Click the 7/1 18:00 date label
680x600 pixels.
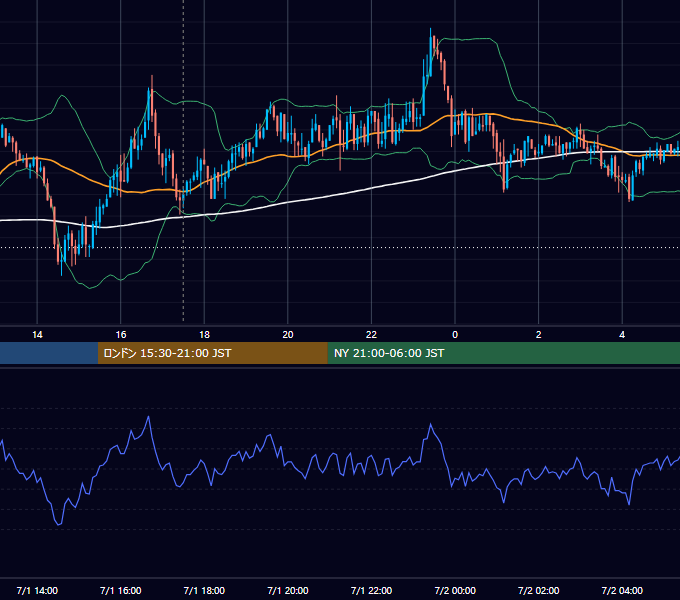coord(204,590)
